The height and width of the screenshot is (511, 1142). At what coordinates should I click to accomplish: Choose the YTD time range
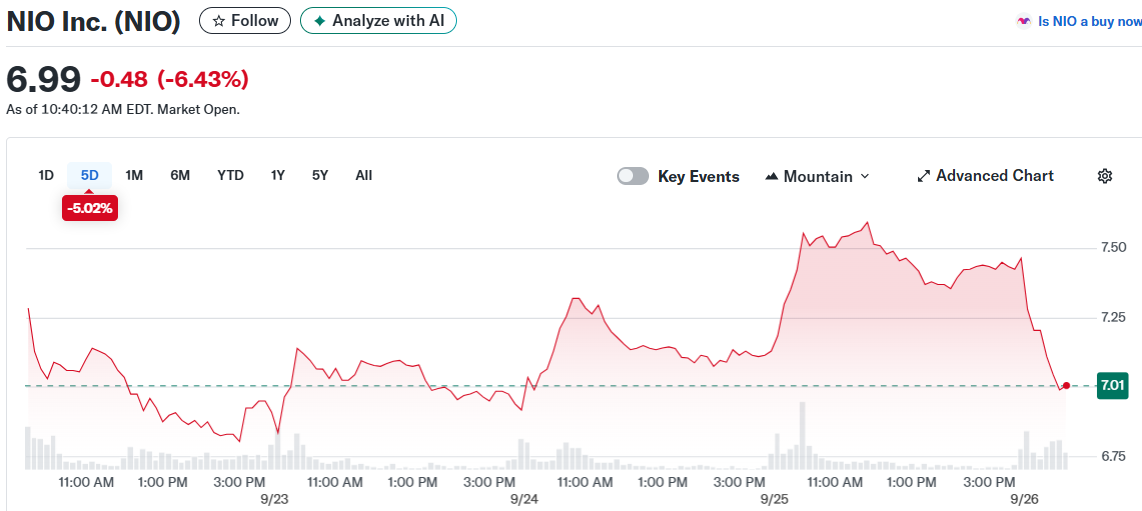[x=230, y=175]
